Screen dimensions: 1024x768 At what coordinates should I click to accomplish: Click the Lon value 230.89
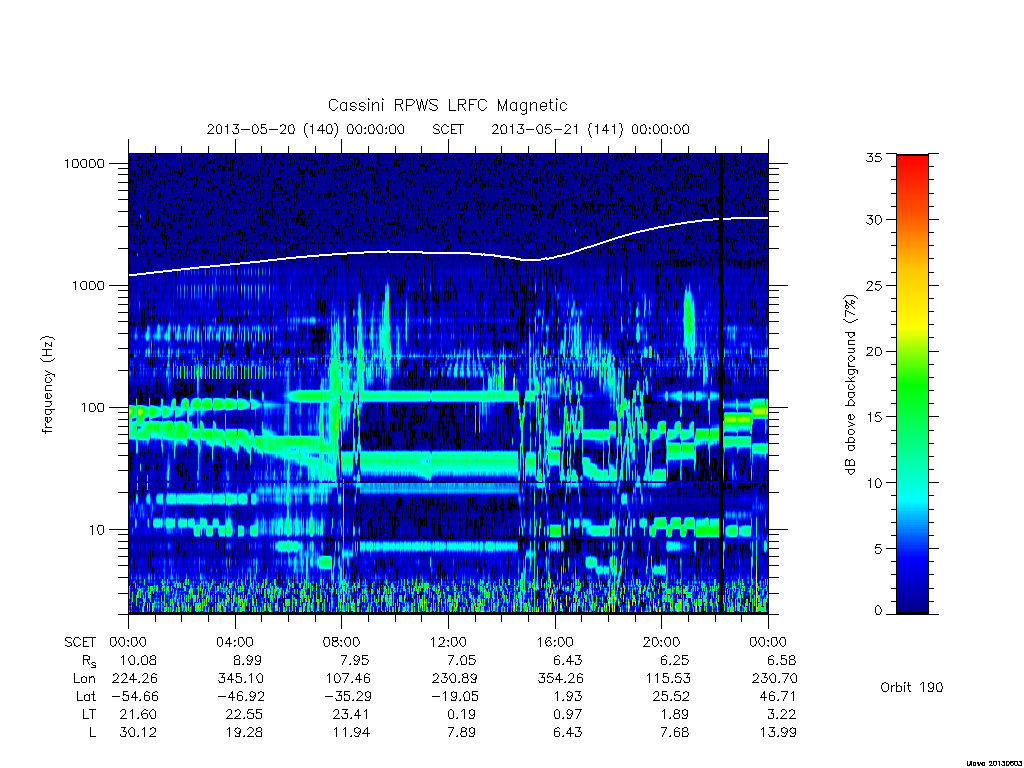tap(453, 679)
